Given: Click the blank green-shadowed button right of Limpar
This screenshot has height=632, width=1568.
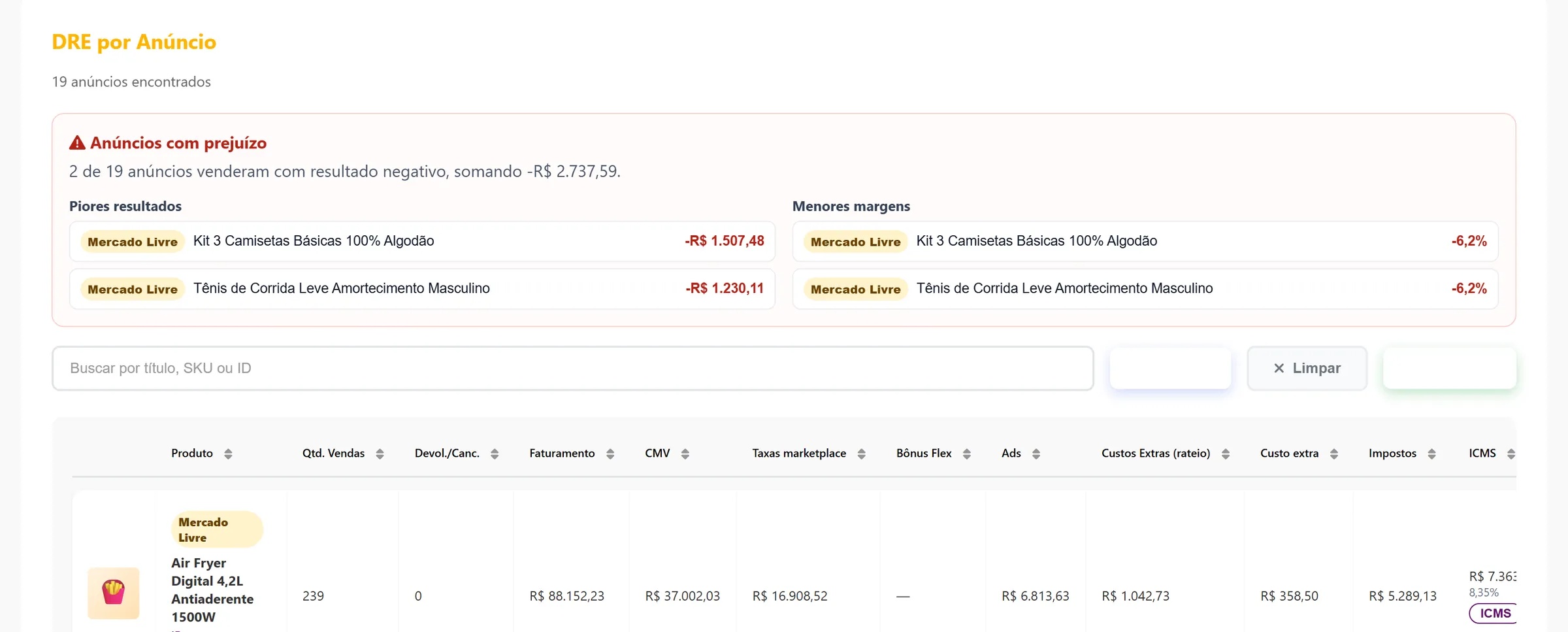Looking at the screenshot, I should 1450,369.
